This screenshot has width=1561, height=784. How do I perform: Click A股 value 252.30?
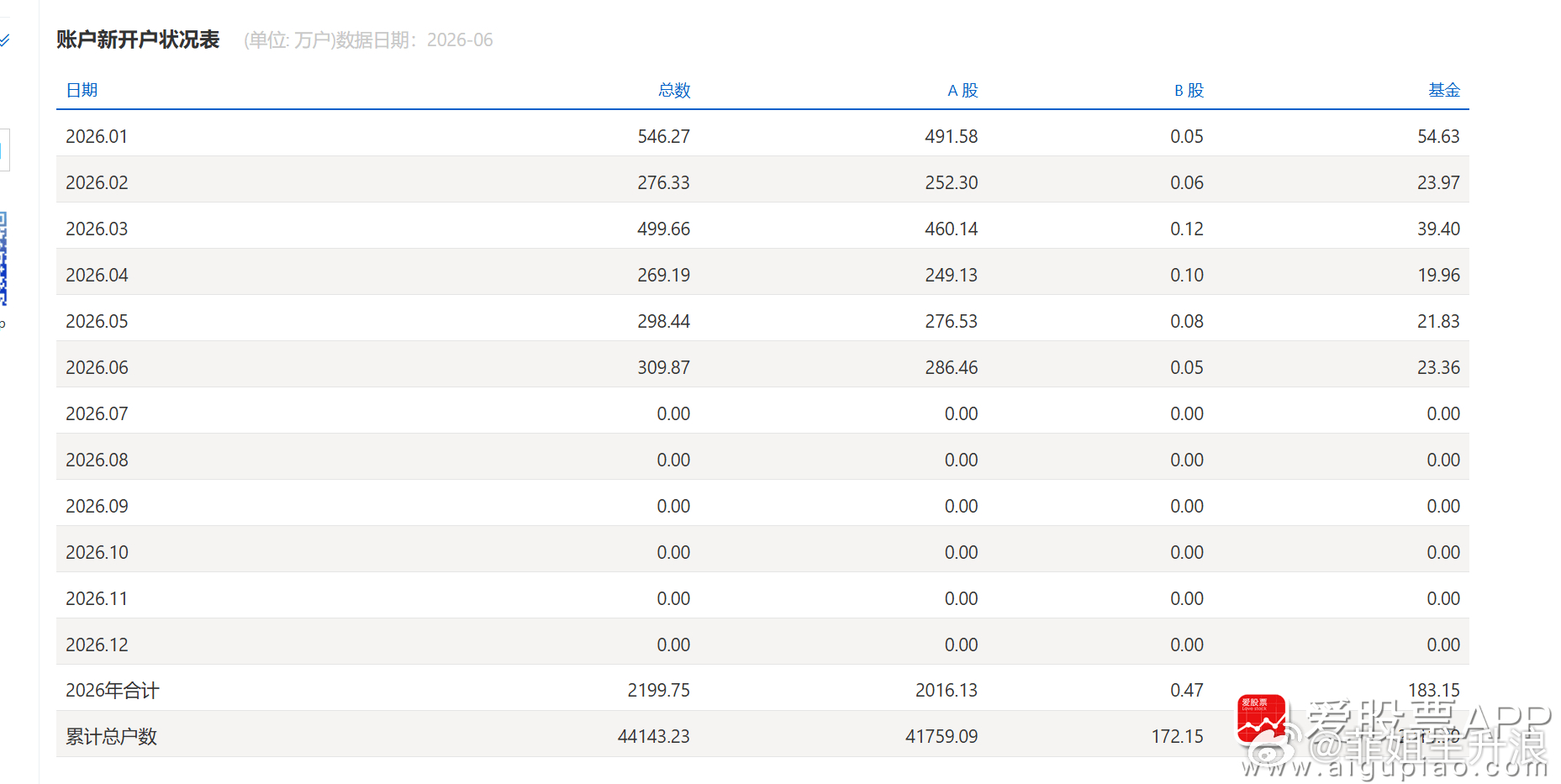point(951,182)
